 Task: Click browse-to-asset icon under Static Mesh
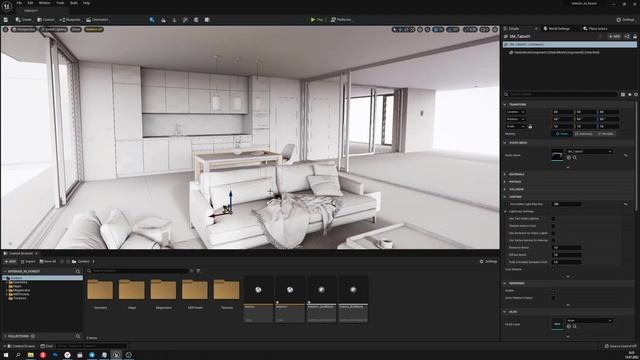coord(575,158)
